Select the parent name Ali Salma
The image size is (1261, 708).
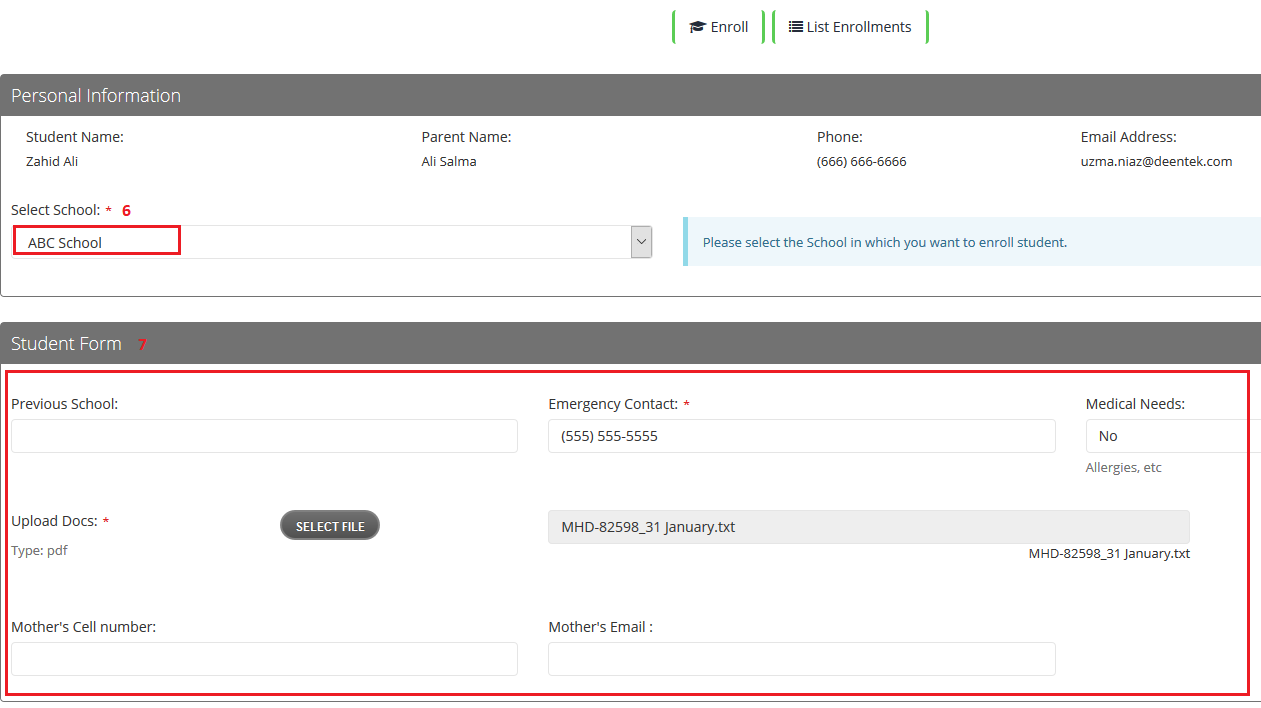pos(449,161)
